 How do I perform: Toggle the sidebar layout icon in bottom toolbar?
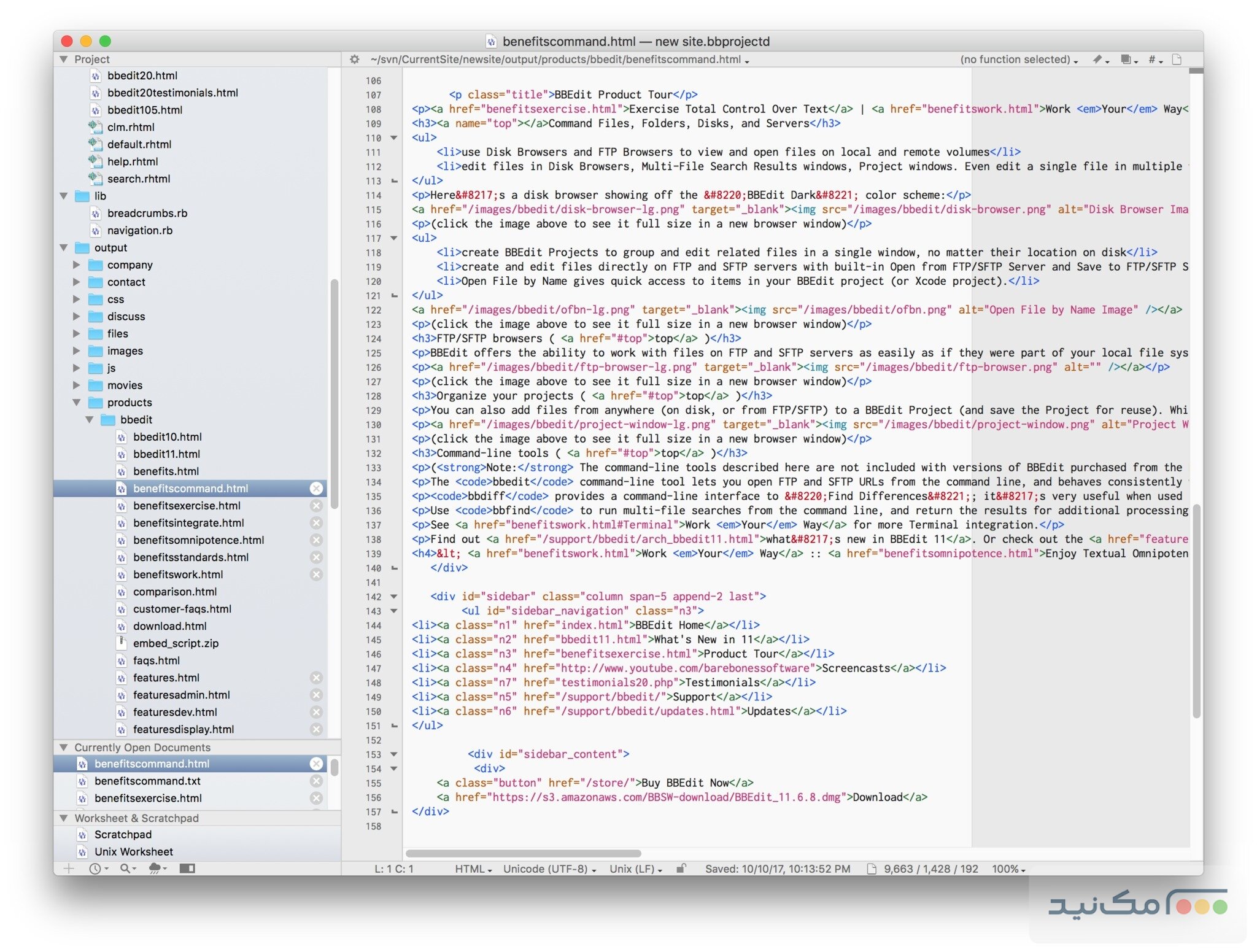coord(186,869)
